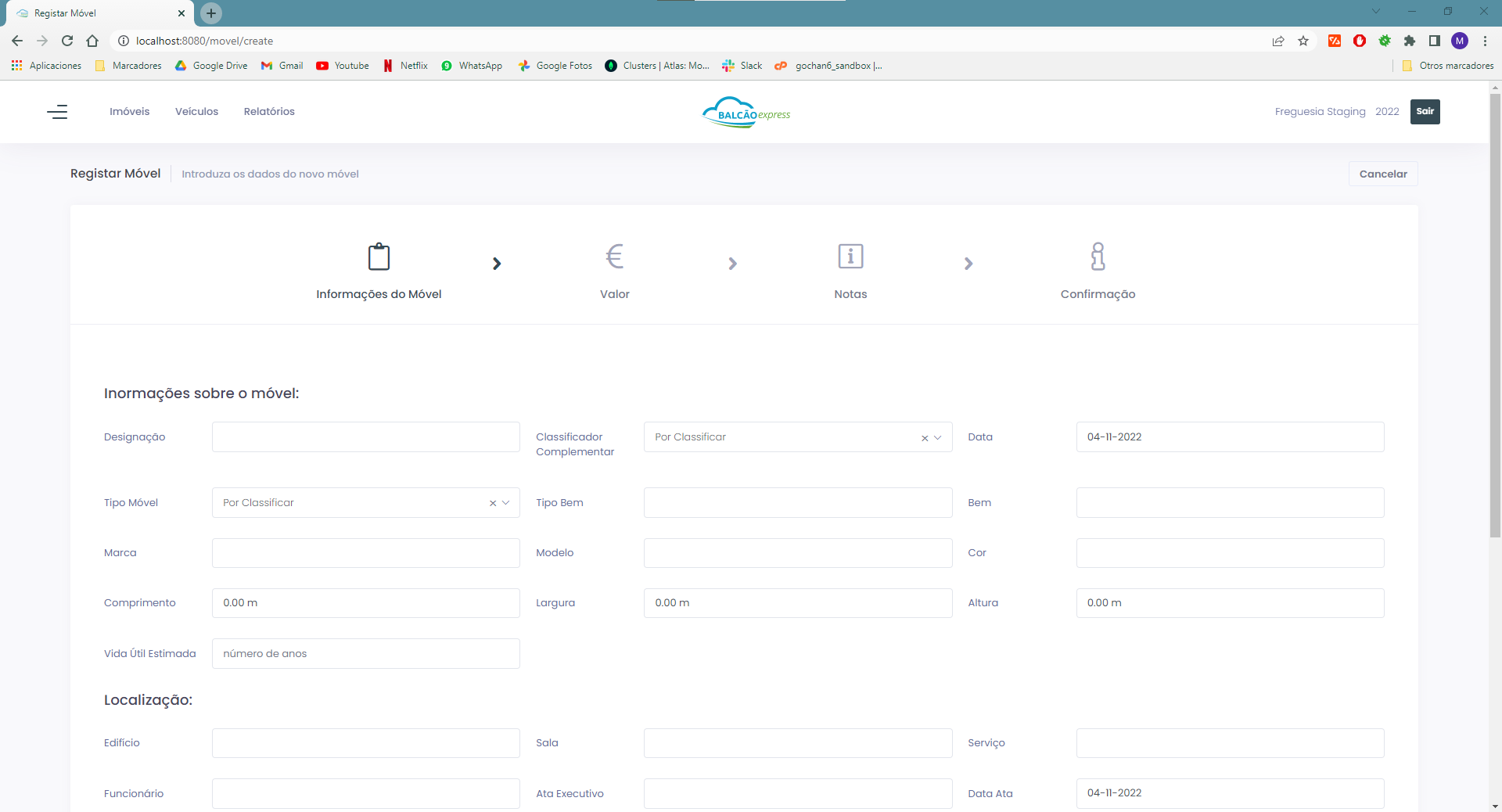Click the Sala input field
The width and height of the screenshot is (1502, 812).
tap(798, 743)
